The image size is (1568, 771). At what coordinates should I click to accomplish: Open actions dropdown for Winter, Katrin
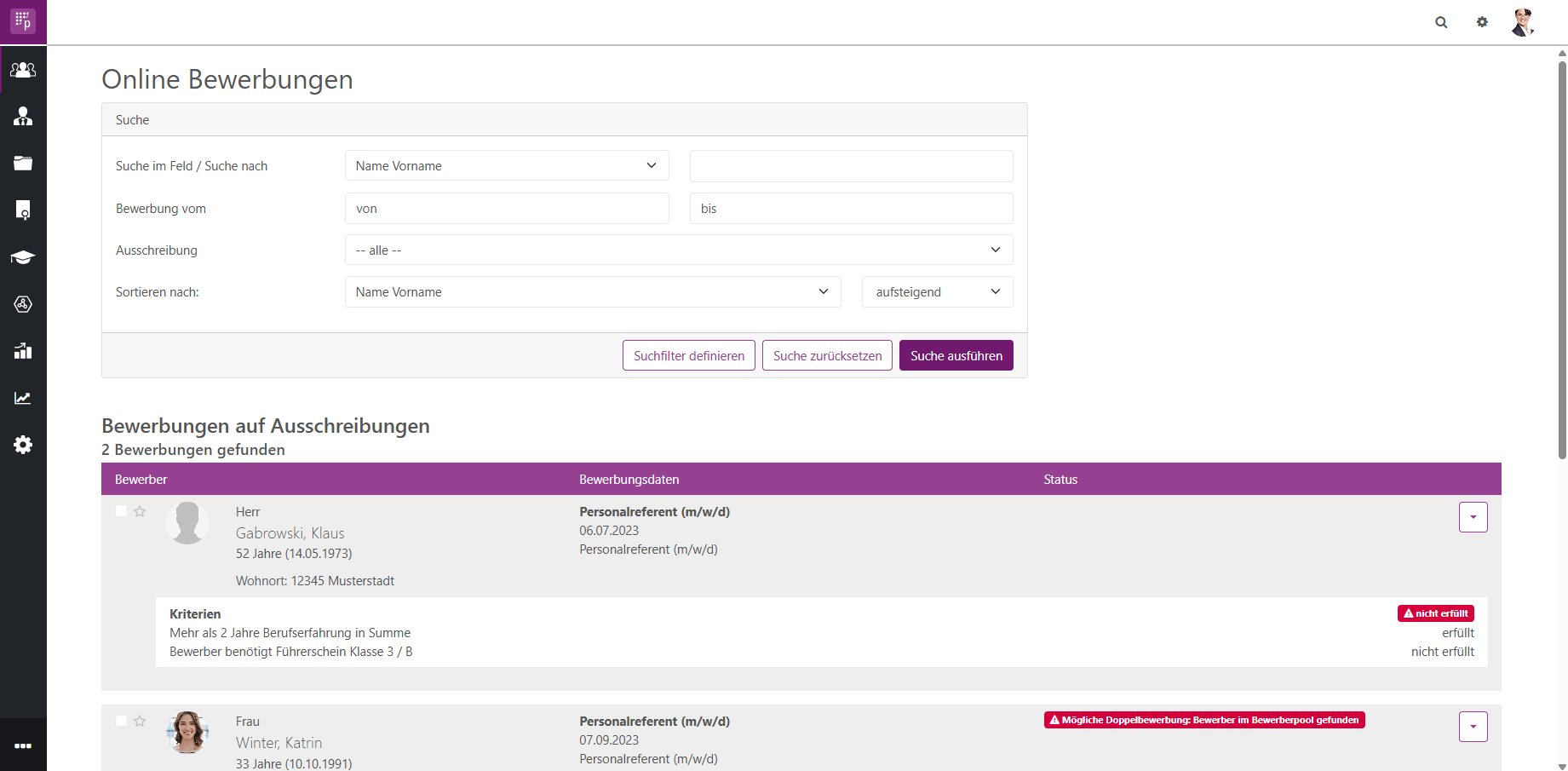point(1473,727)
